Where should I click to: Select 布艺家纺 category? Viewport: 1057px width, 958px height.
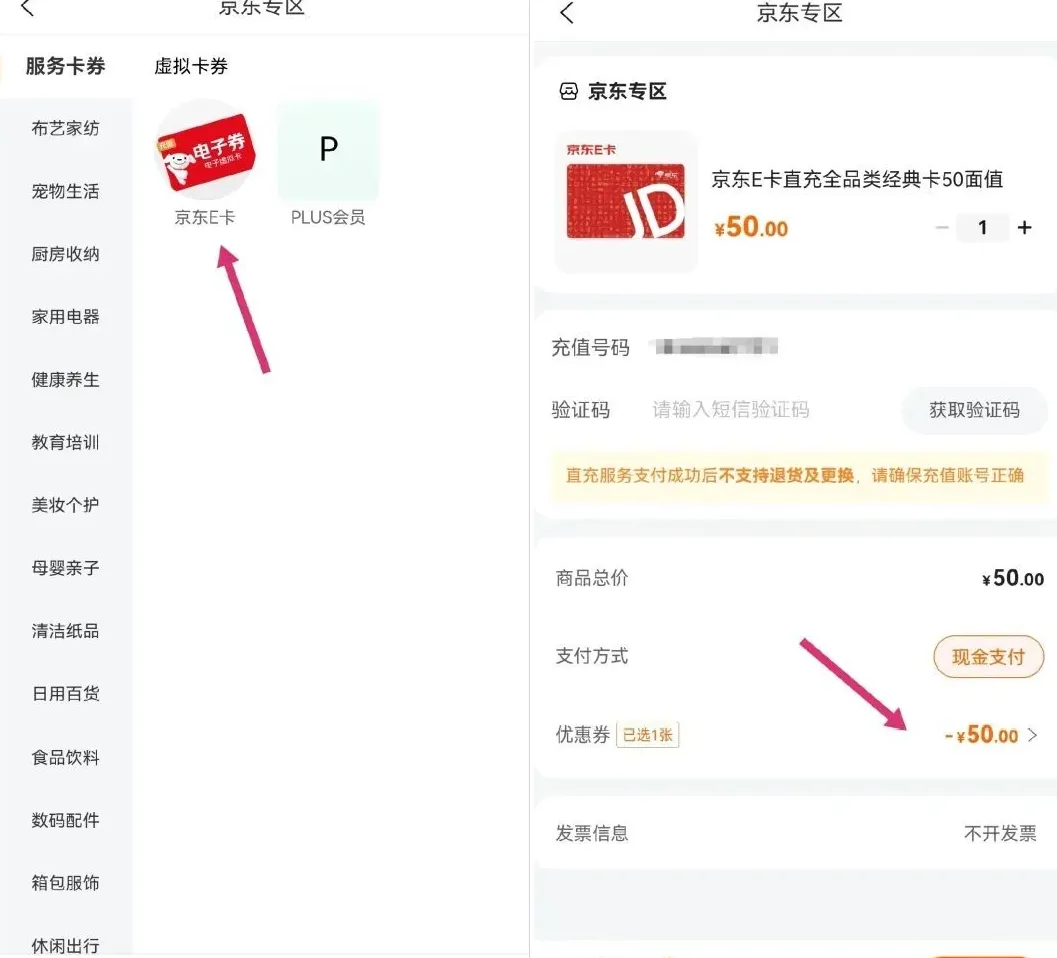65,128
